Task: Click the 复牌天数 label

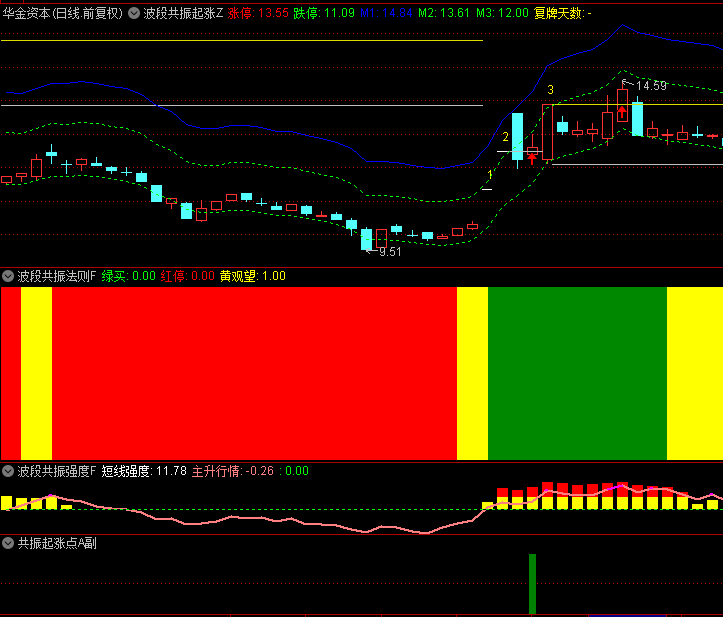Action: tap(563, 13)
